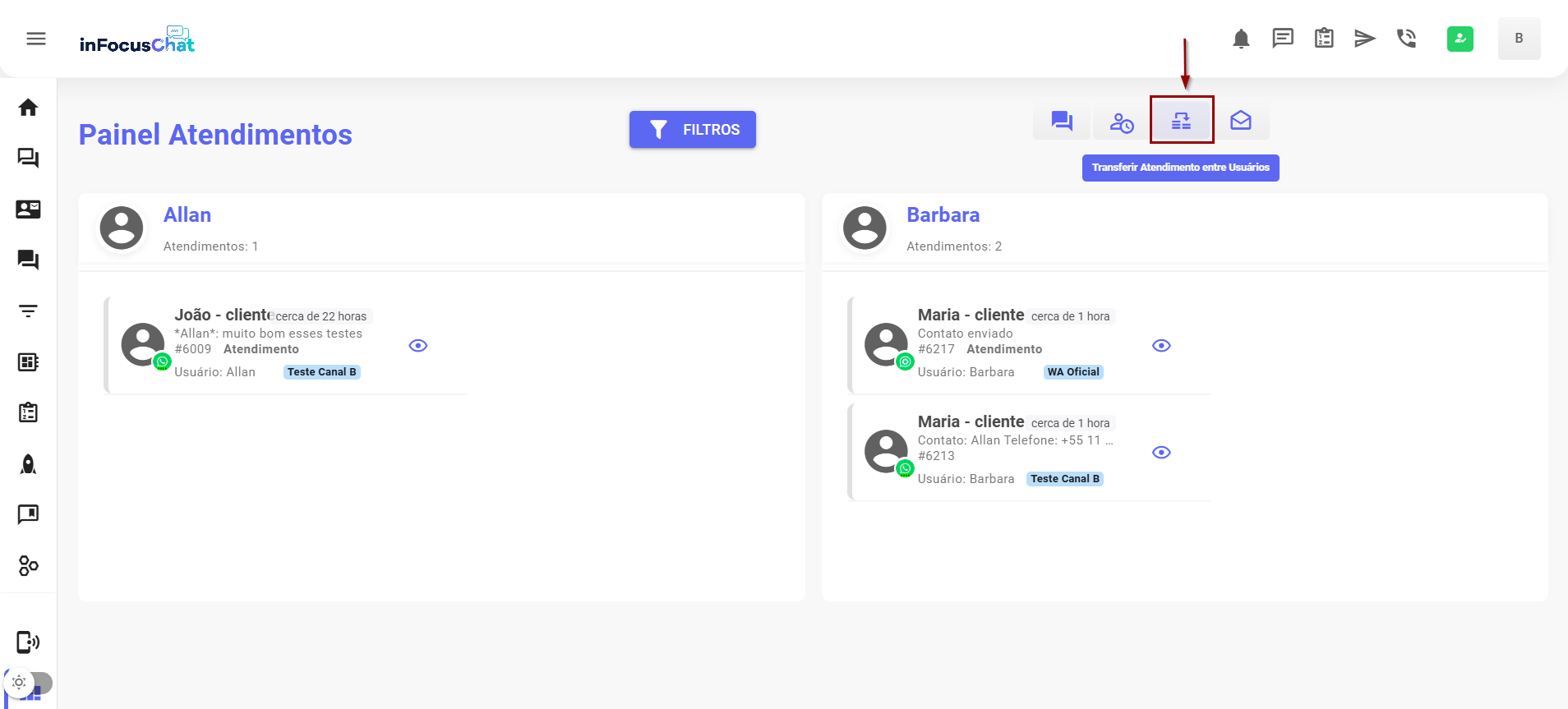Screen dimensions: 1568x709
Task: Click the green user status button
Action: (x=1460, y=39)
